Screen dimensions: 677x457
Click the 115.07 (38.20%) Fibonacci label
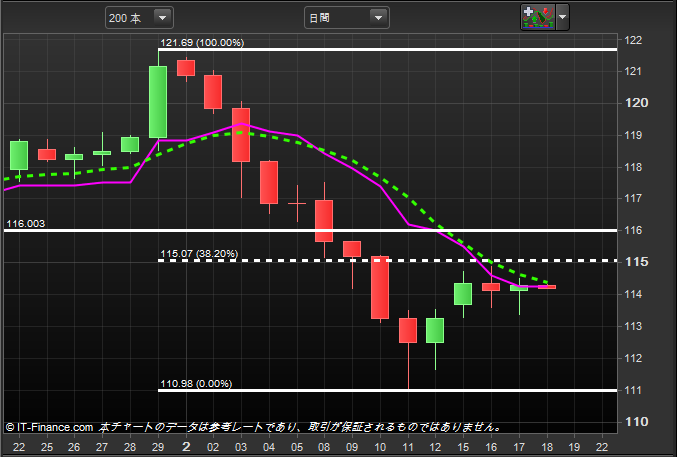(199, 254)
